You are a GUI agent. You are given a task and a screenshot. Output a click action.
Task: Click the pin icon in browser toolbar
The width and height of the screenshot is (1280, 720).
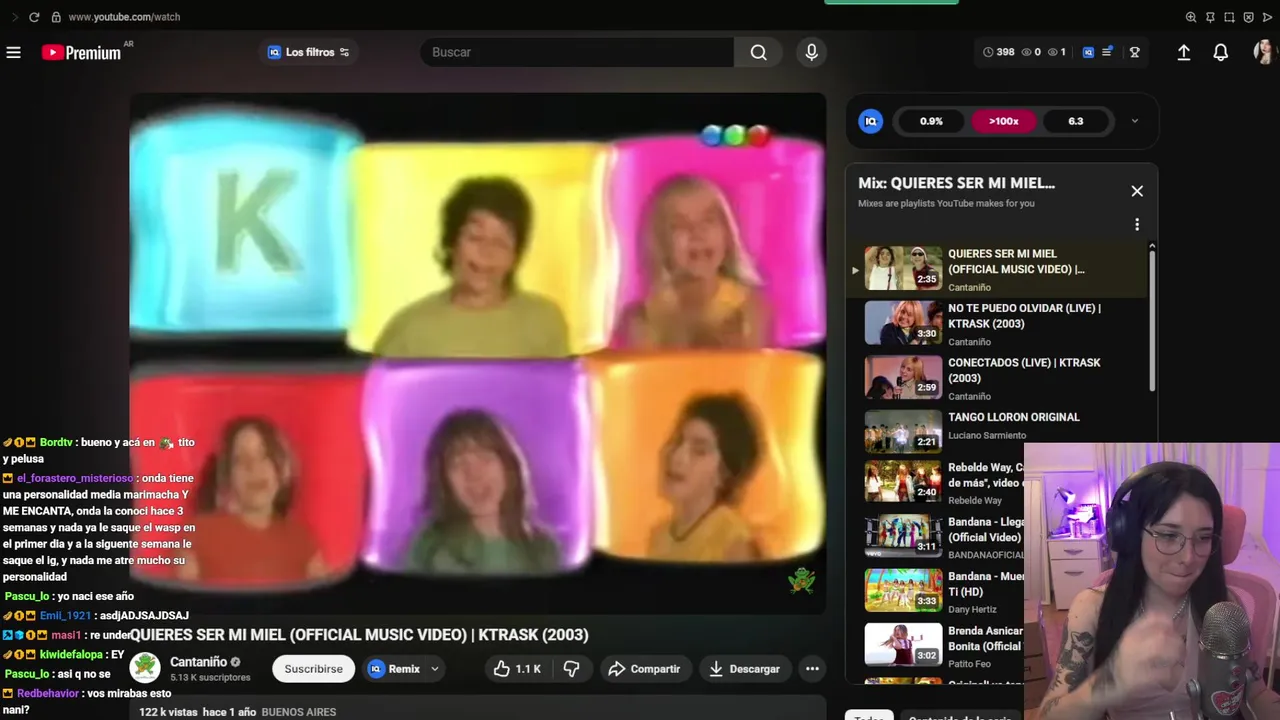[x=1210, y=17]
